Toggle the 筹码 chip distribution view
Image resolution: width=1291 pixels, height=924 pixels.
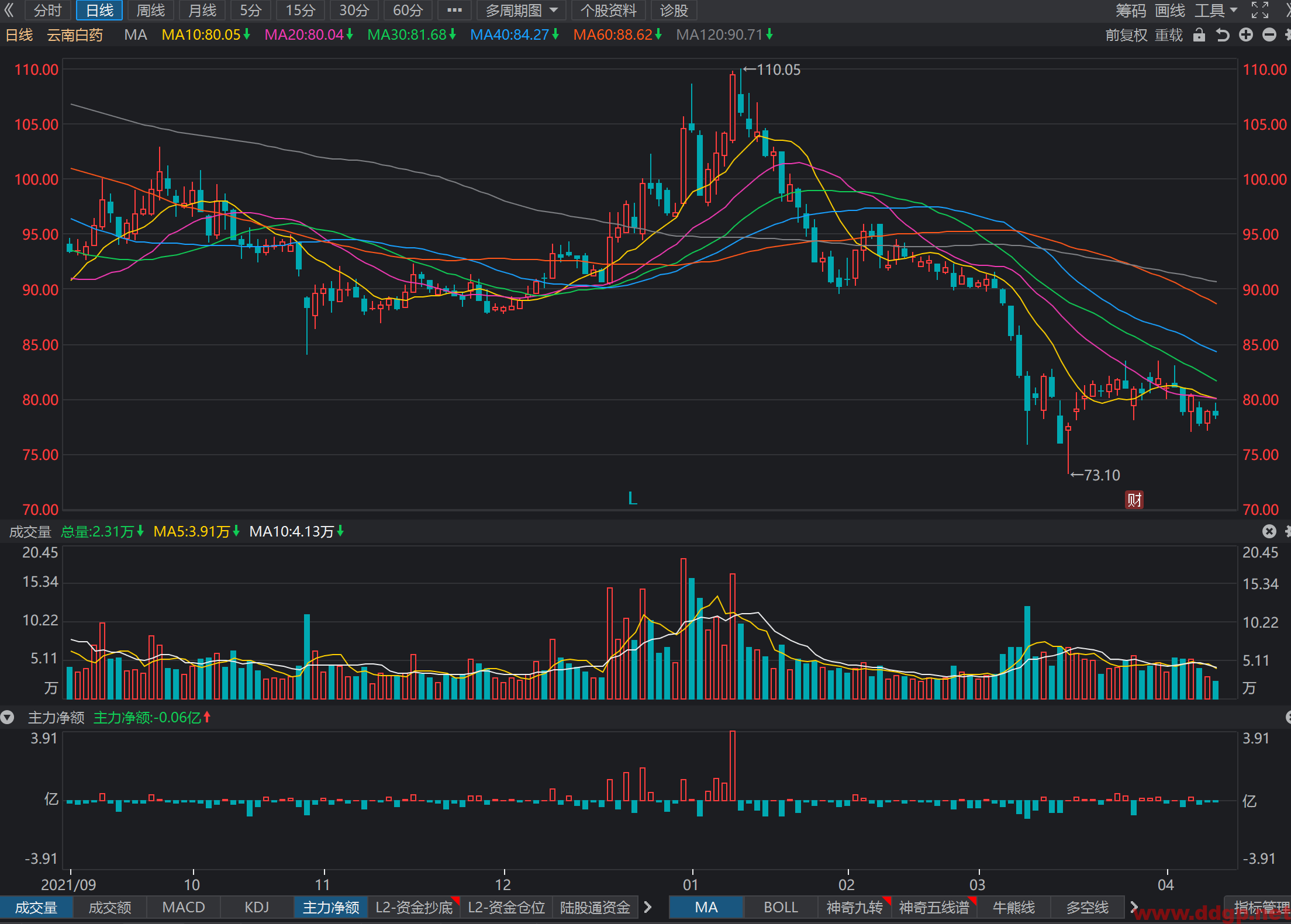(x=1131, y=10)
